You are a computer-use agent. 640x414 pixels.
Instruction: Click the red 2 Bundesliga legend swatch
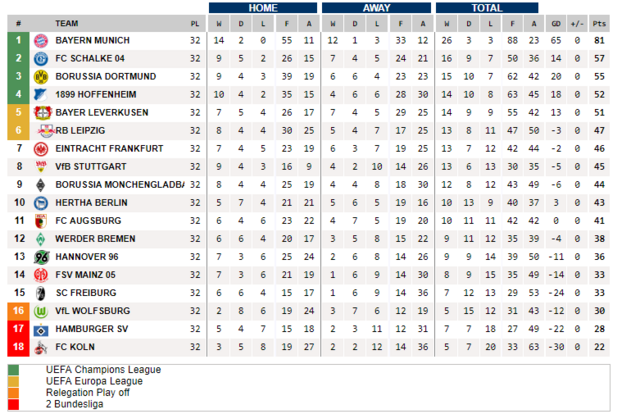click(13, 404)
